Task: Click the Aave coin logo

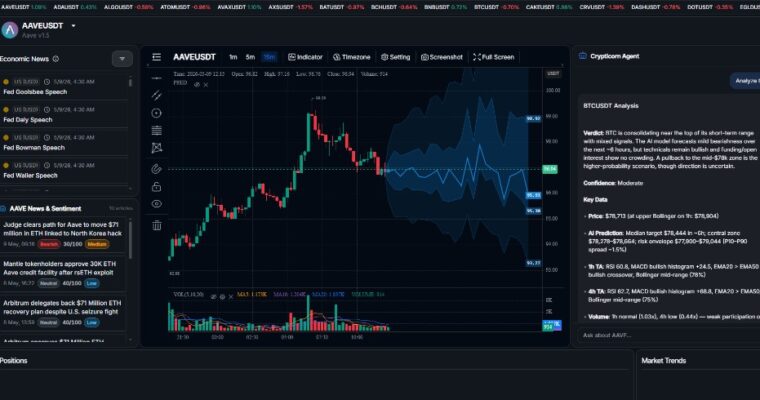Action: point(10,30)
